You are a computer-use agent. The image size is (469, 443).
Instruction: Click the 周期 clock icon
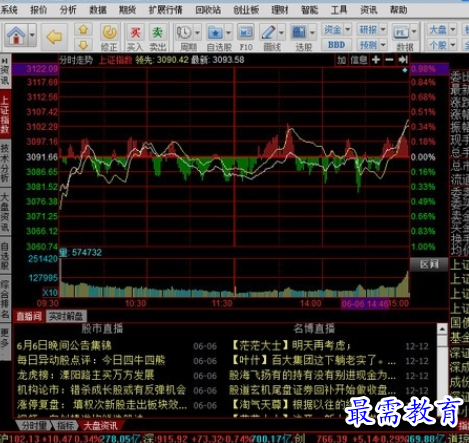pyautogui.click(x=184, y=33)
